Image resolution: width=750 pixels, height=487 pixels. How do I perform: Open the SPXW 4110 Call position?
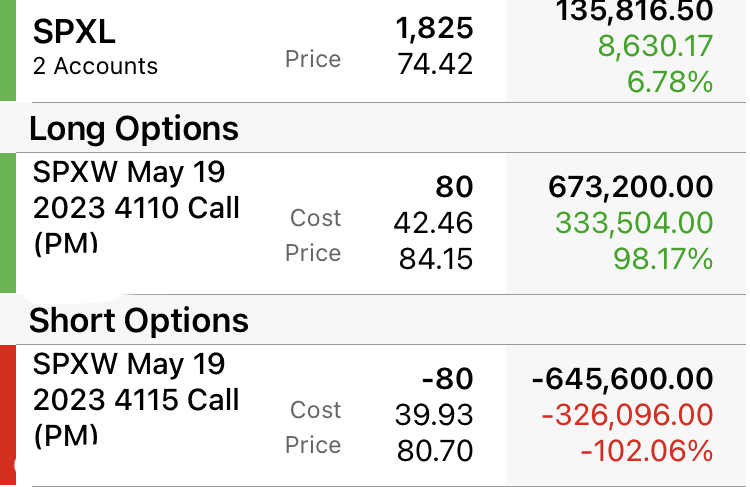pos(136,208)
